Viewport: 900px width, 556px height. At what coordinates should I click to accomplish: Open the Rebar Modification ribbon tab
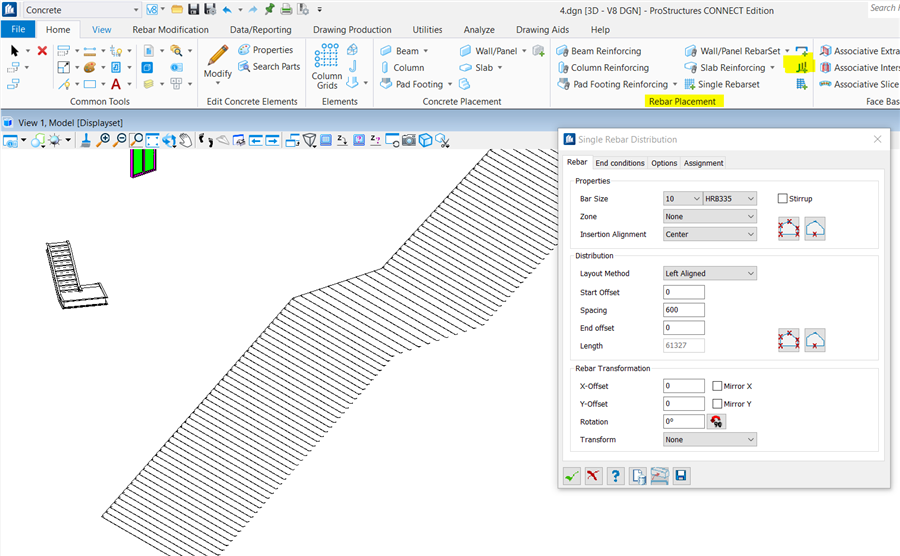(170, 30)
